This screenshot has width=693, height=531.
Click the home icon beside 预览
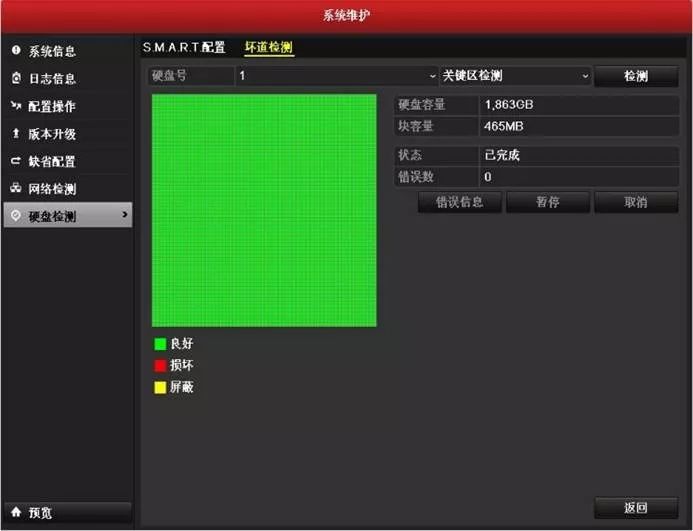16,512
